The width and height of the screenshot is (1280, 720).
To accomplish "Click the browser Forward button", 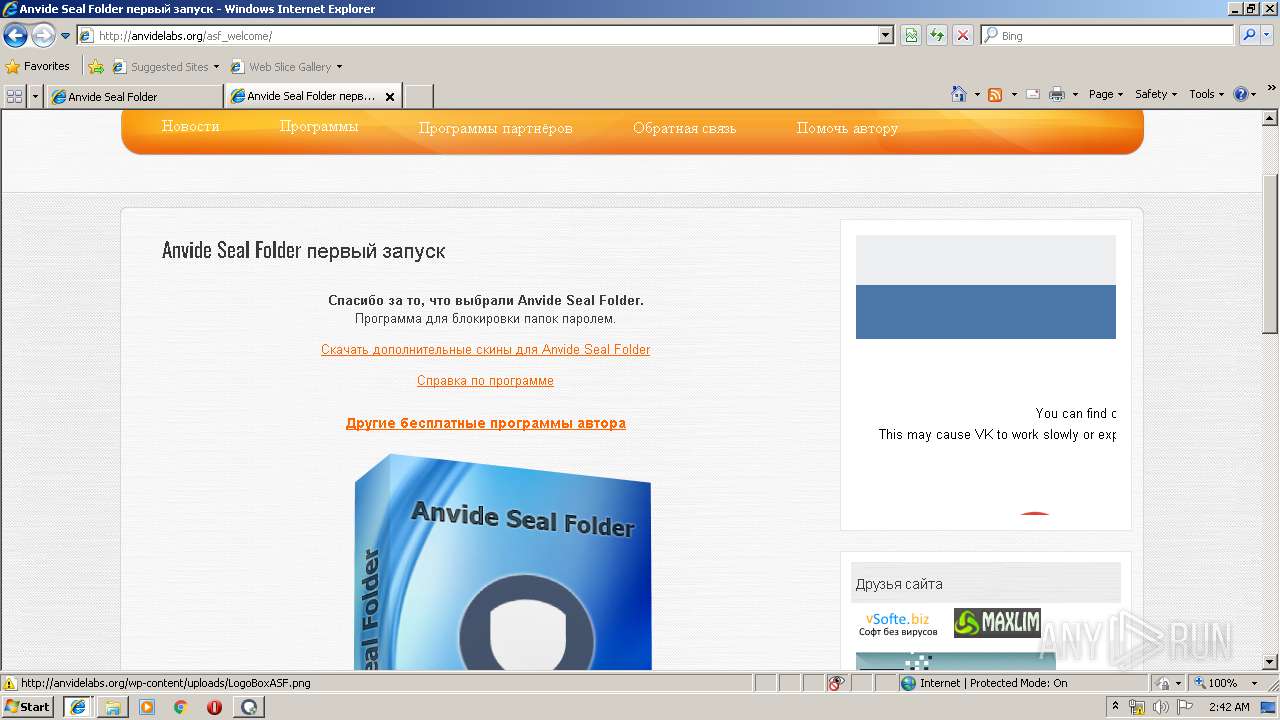I will [43, 36].
